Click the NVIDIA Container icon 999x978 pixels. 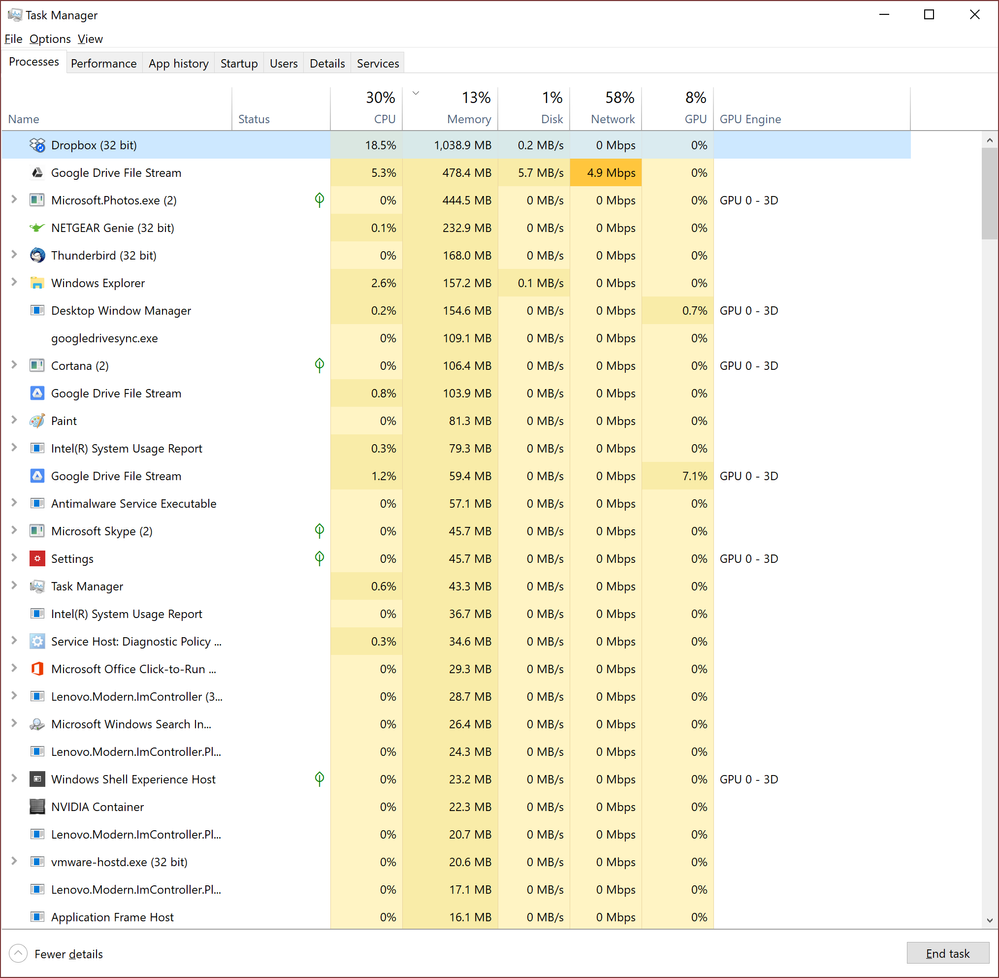[x=37, y=807]
